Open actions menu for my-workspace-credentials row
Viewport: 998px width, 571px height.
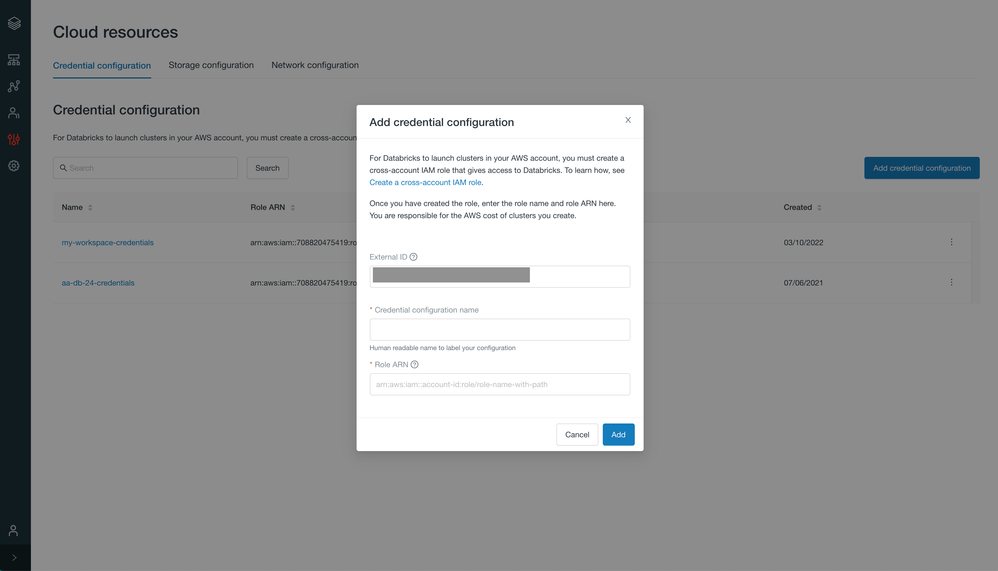point(951,242)
